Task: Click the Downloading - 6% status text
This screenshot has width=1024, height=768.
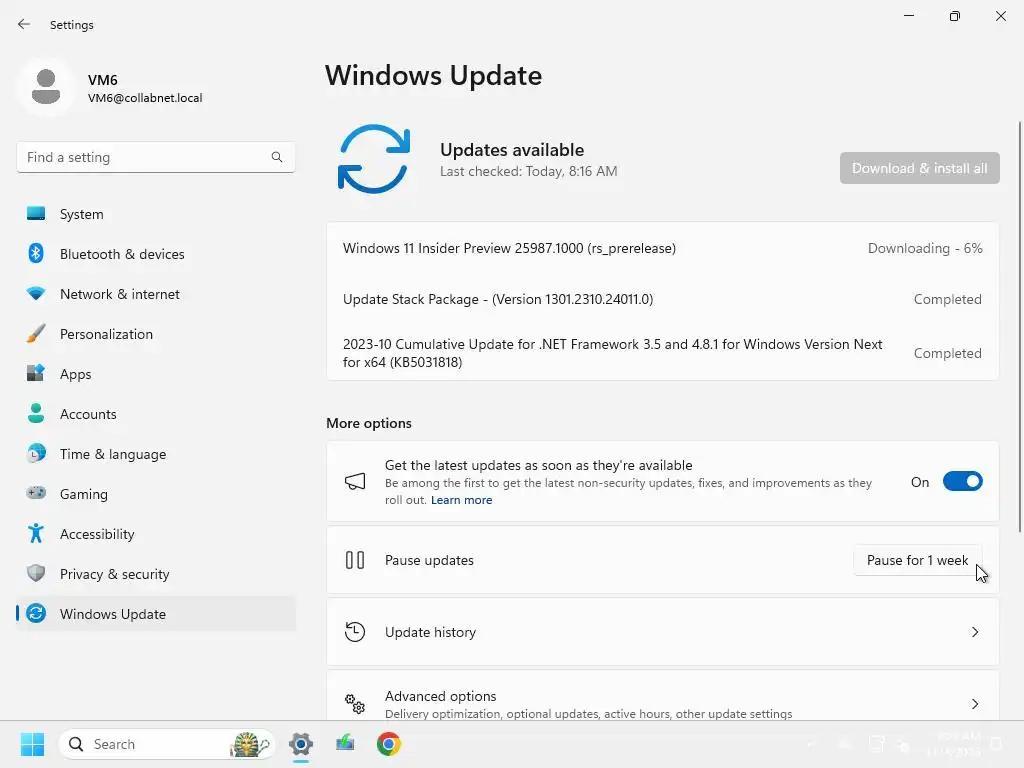Action: coord(925,248)
